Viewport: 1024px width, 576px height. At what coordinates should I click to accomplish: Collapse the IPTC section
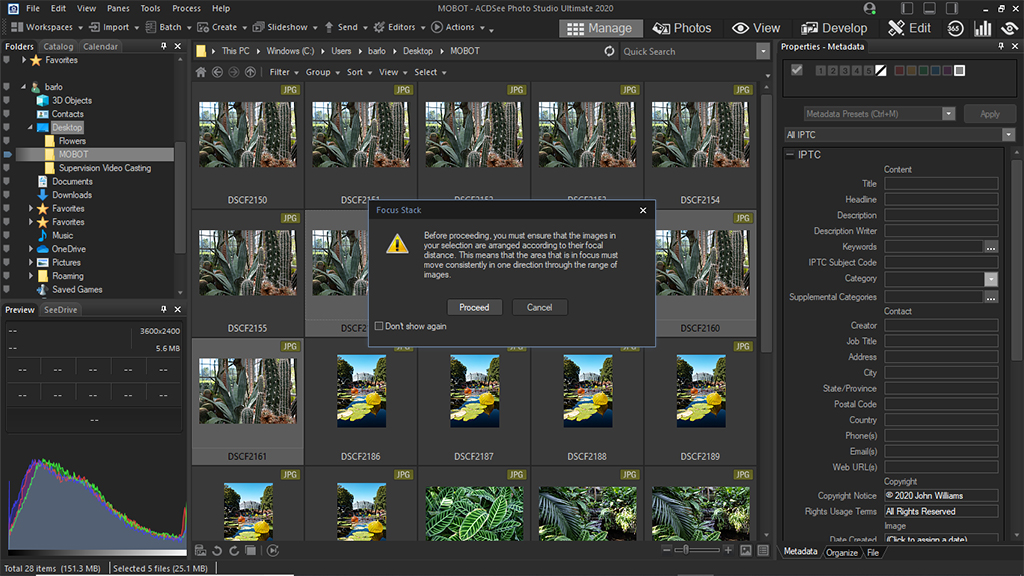[x=790, y=155]
